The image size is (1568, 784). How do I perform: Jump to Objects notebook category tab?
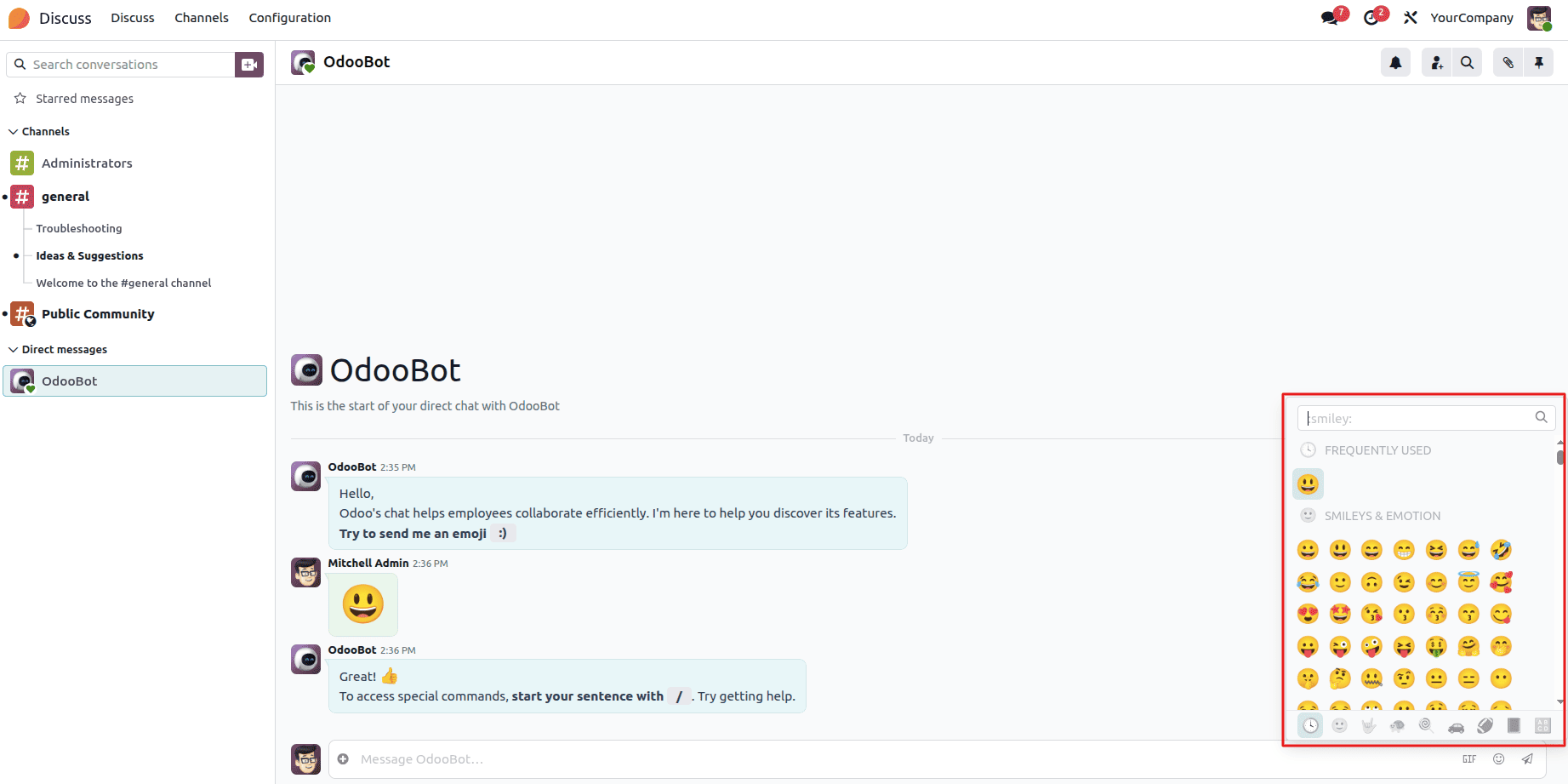click(1514, 725)
